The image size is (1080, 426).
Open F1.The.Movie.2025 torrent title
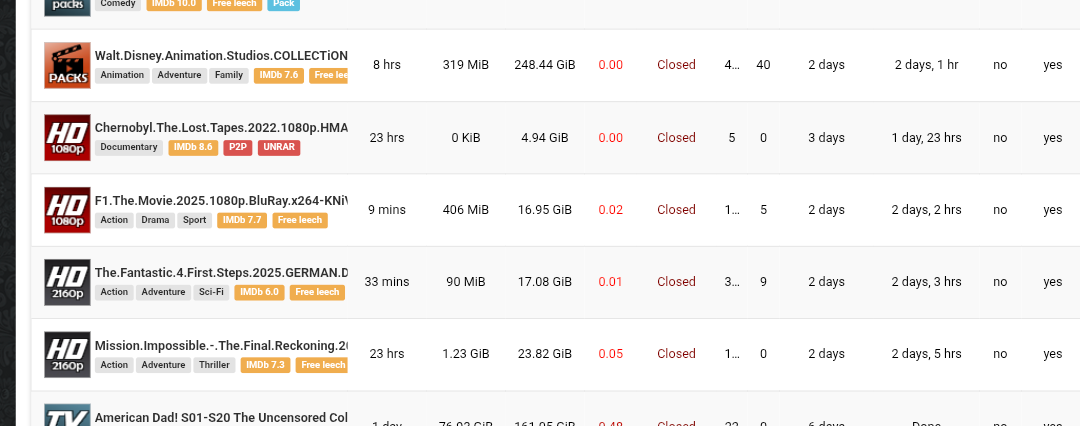tap(221, 200)
